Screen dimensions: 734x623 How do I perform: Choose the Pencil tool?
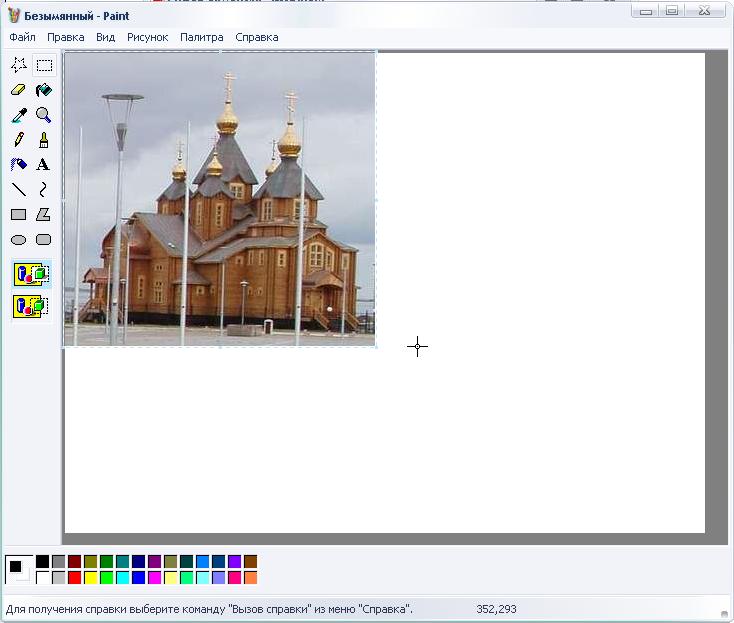click(x=18, y=139)
